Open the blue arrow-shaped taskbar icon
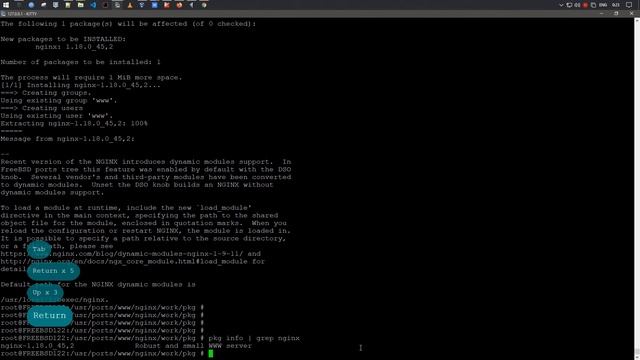The height and width of the screenshot is (360, 640). tap(191, 5)
